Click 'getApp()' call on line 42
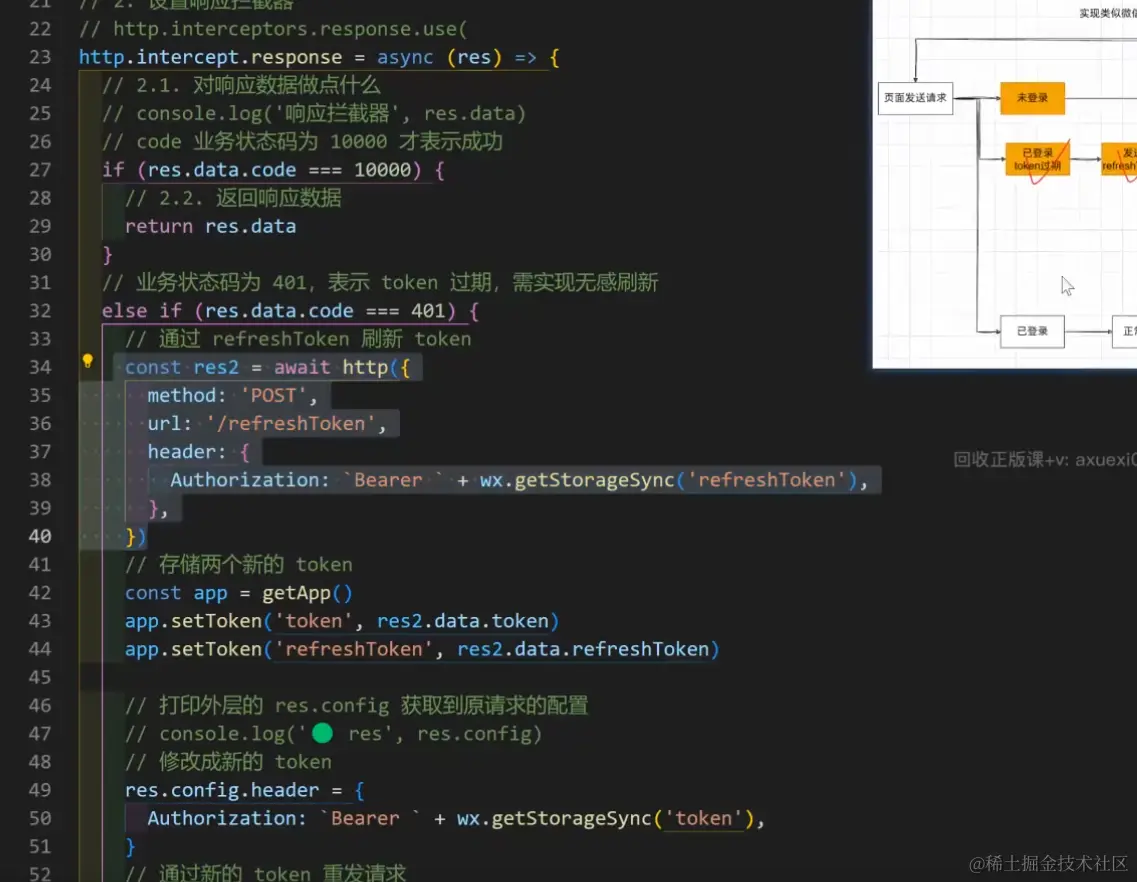Viewport: 1137px width, 882px height. pos(307,593)
